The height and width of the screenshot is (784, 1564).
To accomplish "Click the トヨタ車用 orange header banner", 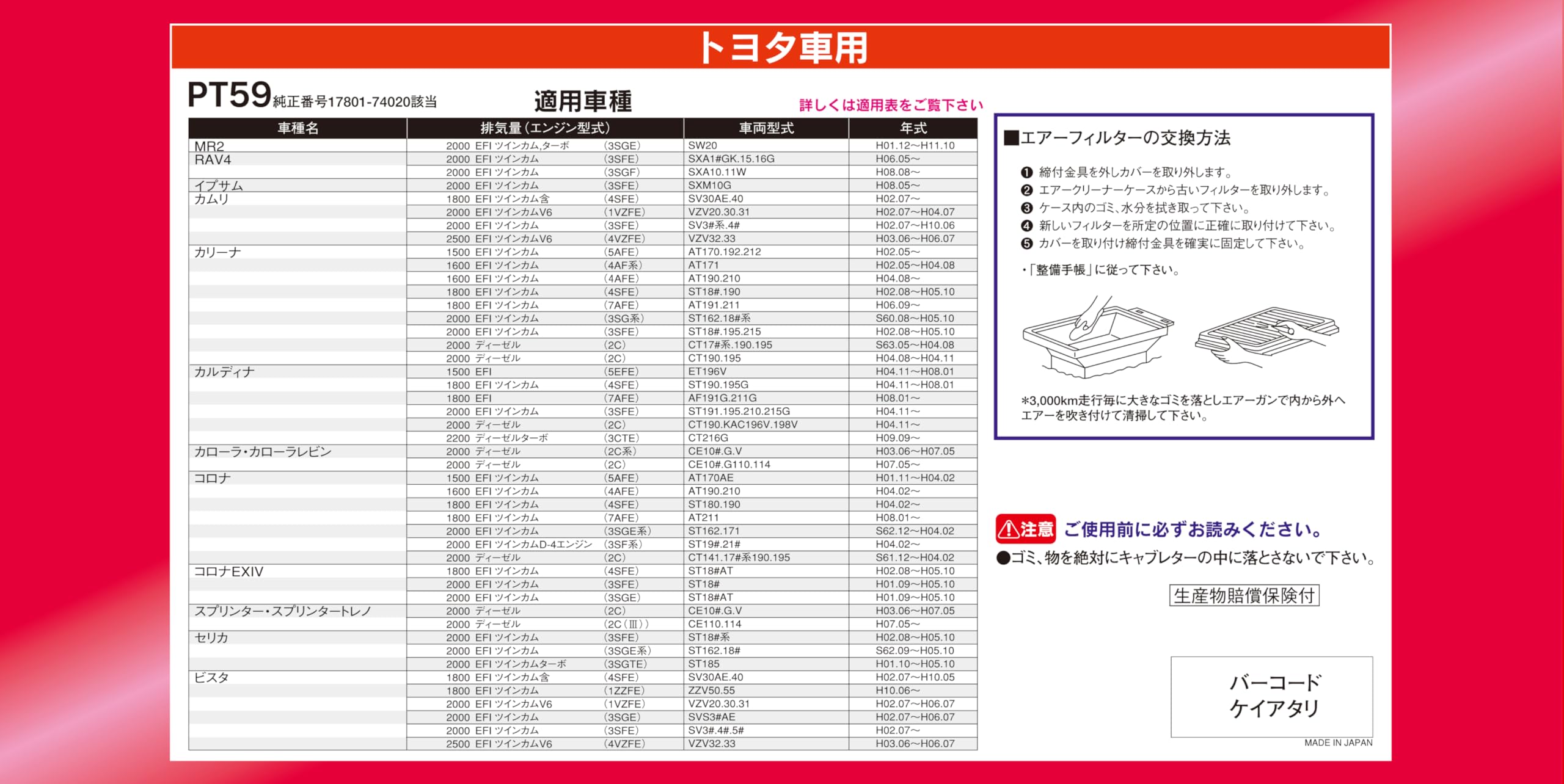I will (781, 47).
